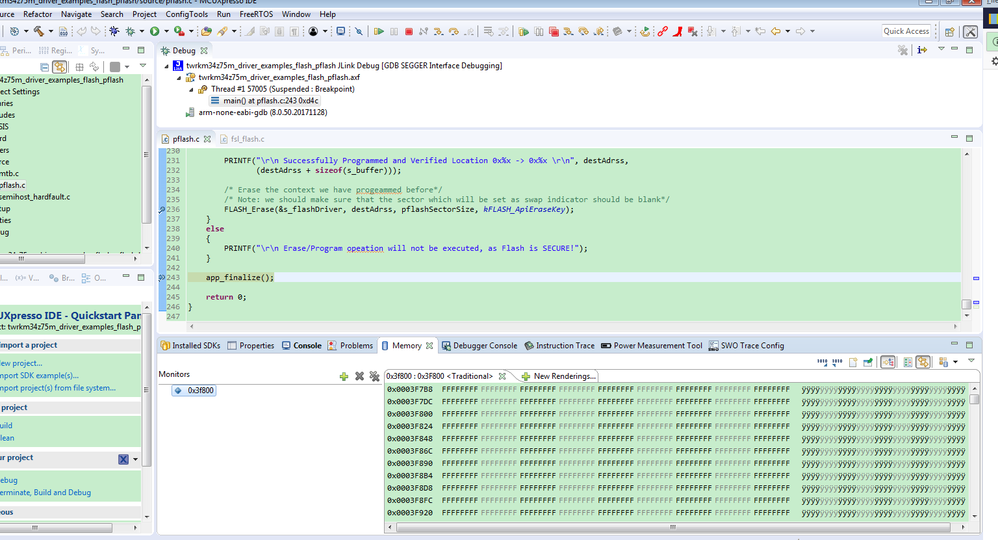Click the Quick Access field
This screenshot has width=998, height=540.
pyautogui.click(x=907, y=31)
